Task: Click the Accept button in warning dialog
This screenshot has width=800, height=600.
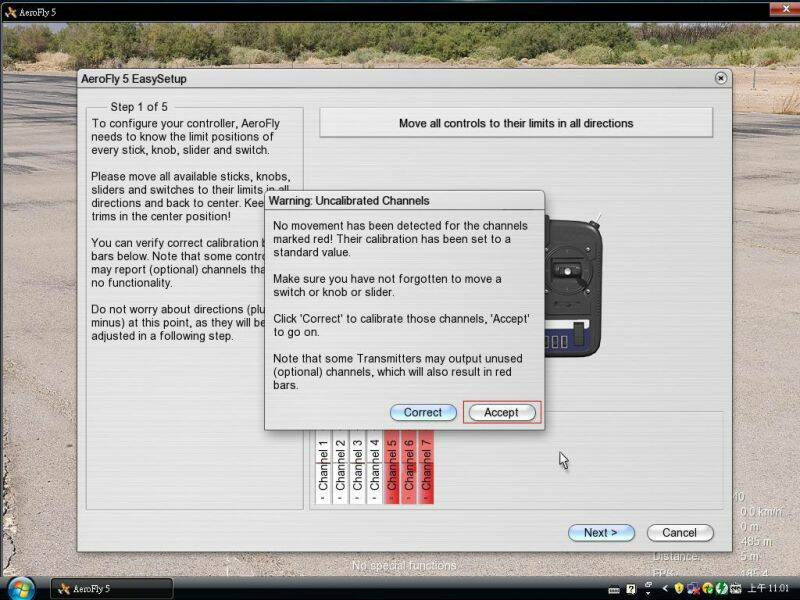Action: click(x=502, y=412)
